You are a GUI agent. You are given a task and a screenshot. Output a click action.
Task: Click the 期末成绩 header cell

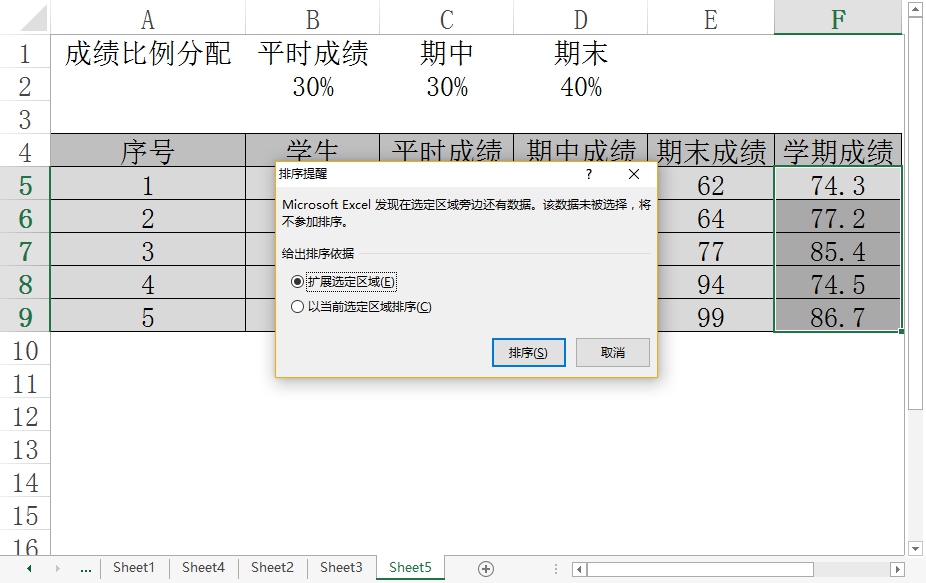coord(711,151)
